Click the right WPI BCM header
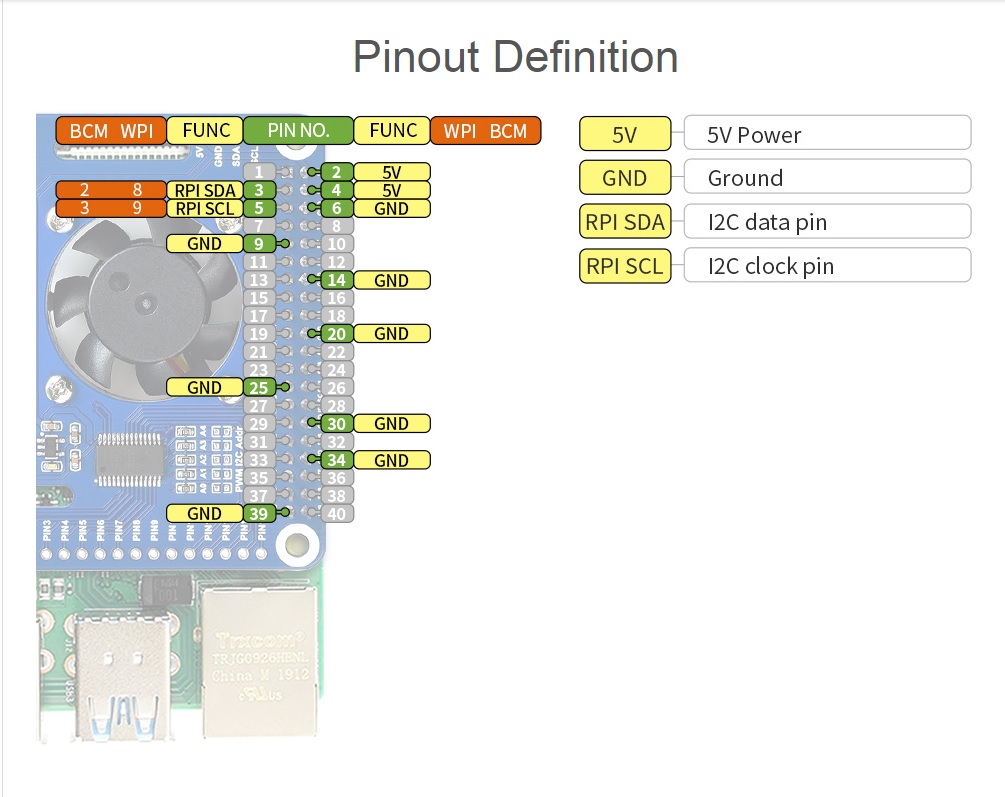This screenshot has width=1005, height=797. click(485, 130)
